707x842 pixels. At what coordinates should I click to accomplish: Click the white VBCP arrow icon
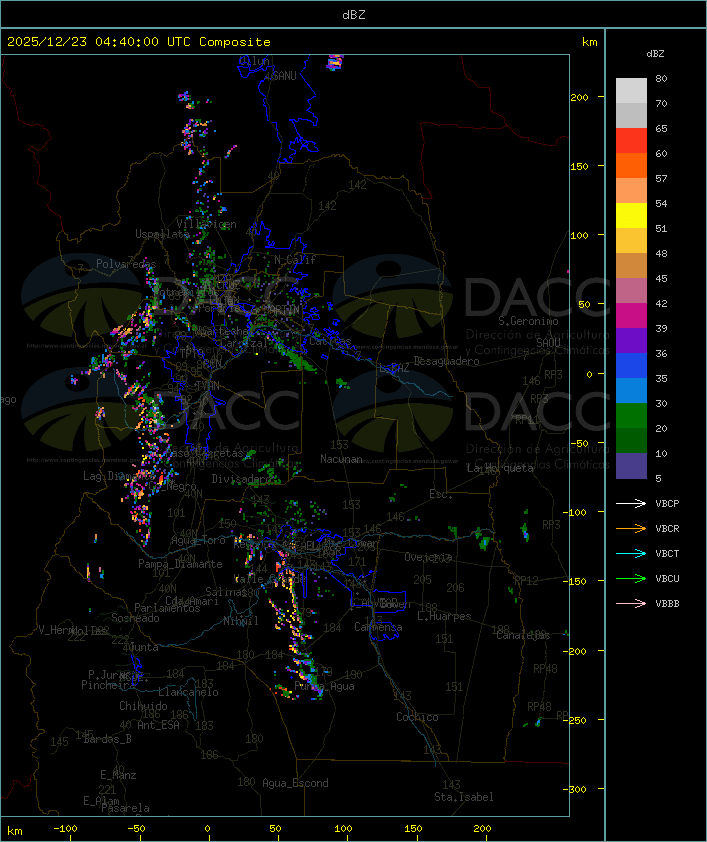(x=631, y=503)
